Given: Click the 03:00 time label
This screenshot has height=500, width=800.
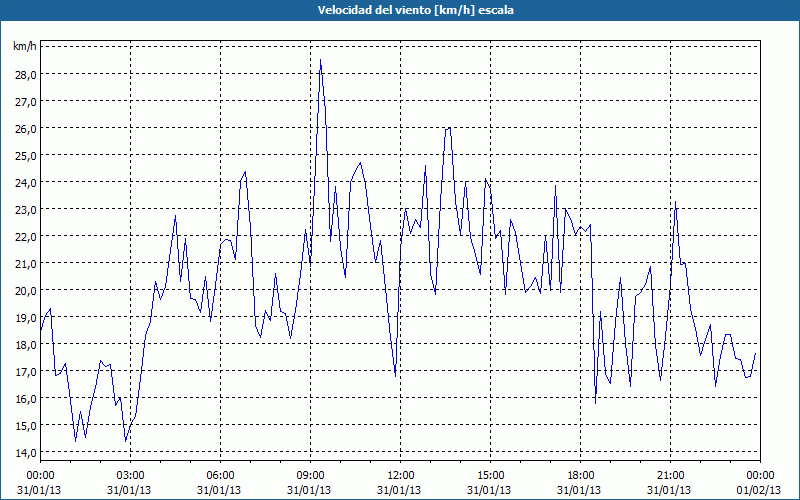Looking at the screenshot, I should tap(131, 476).
